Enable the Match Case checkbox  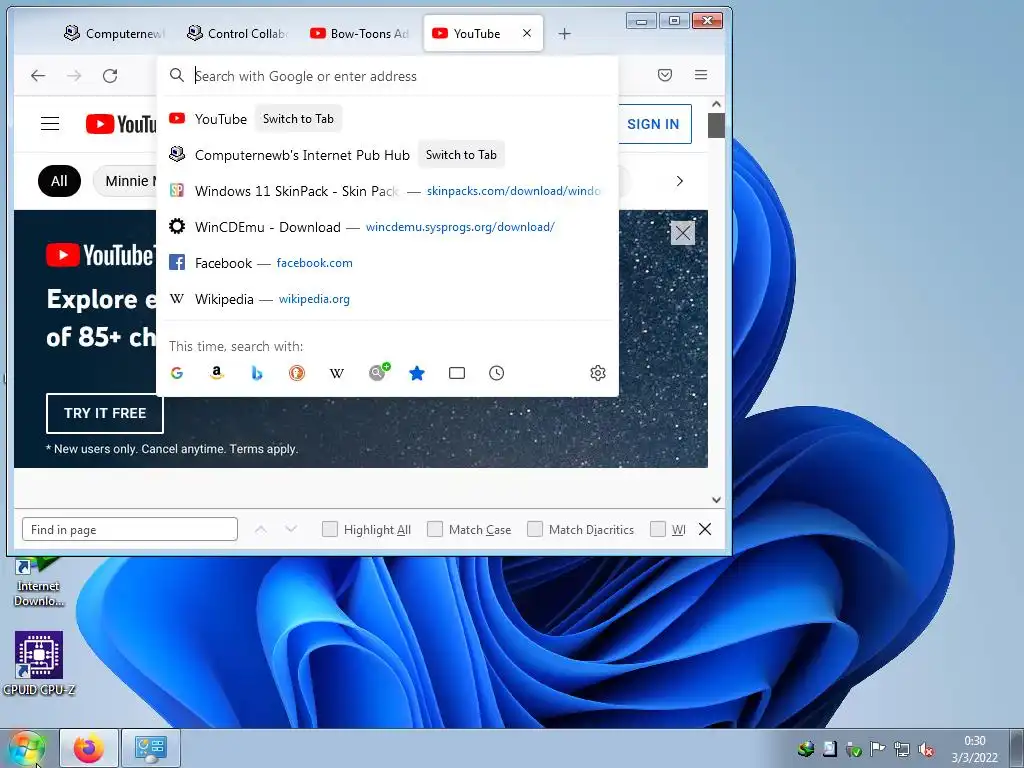click(435, 529)
